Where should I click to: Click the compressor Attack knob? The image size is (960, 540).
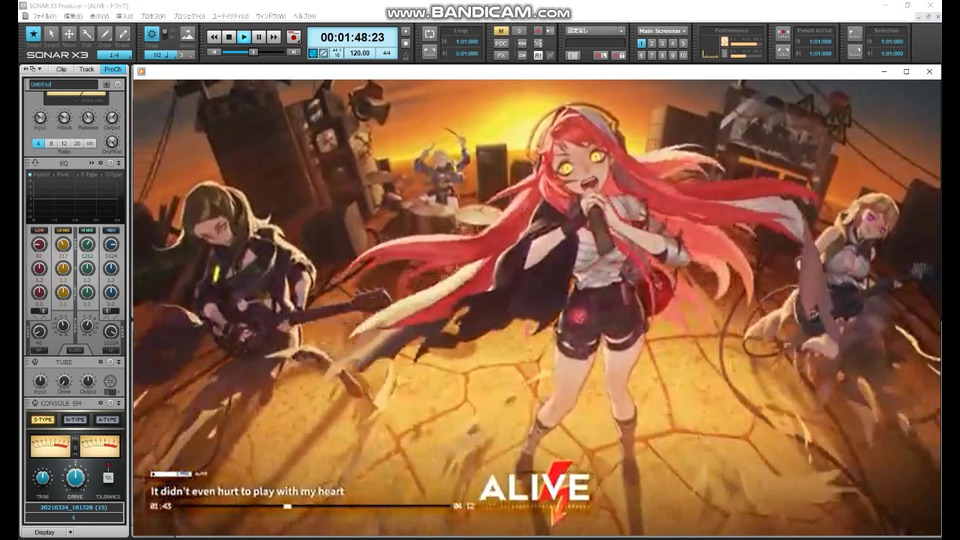coord(64,118)
